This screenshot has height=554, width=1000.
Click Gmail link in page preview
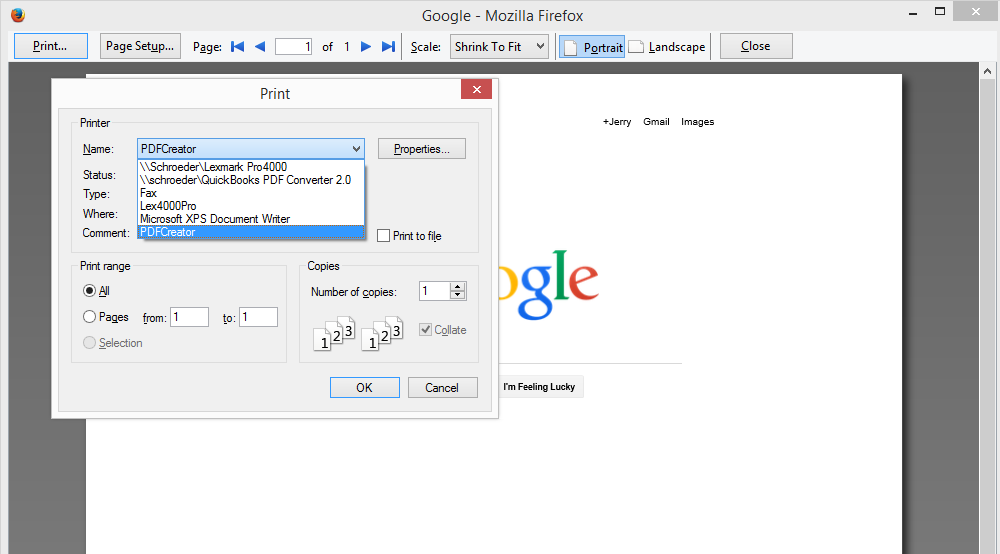(x=656, y=122)
